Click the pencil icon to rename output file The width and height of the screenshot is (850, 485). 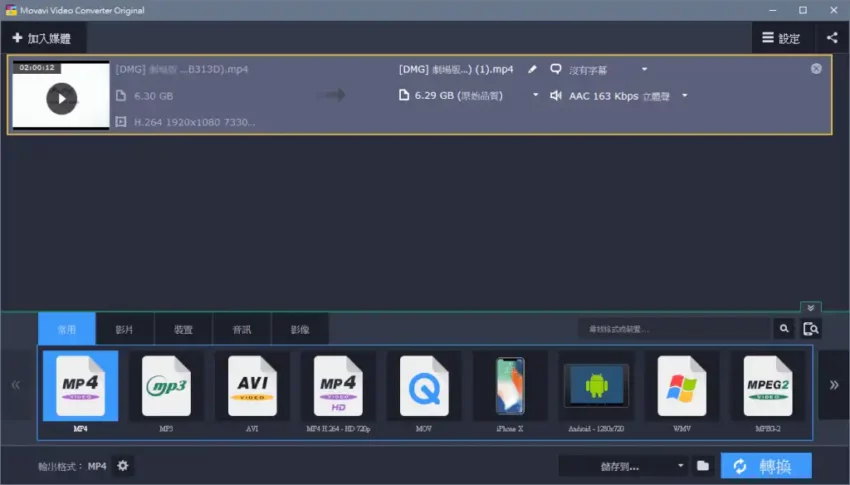pos(532,69)
